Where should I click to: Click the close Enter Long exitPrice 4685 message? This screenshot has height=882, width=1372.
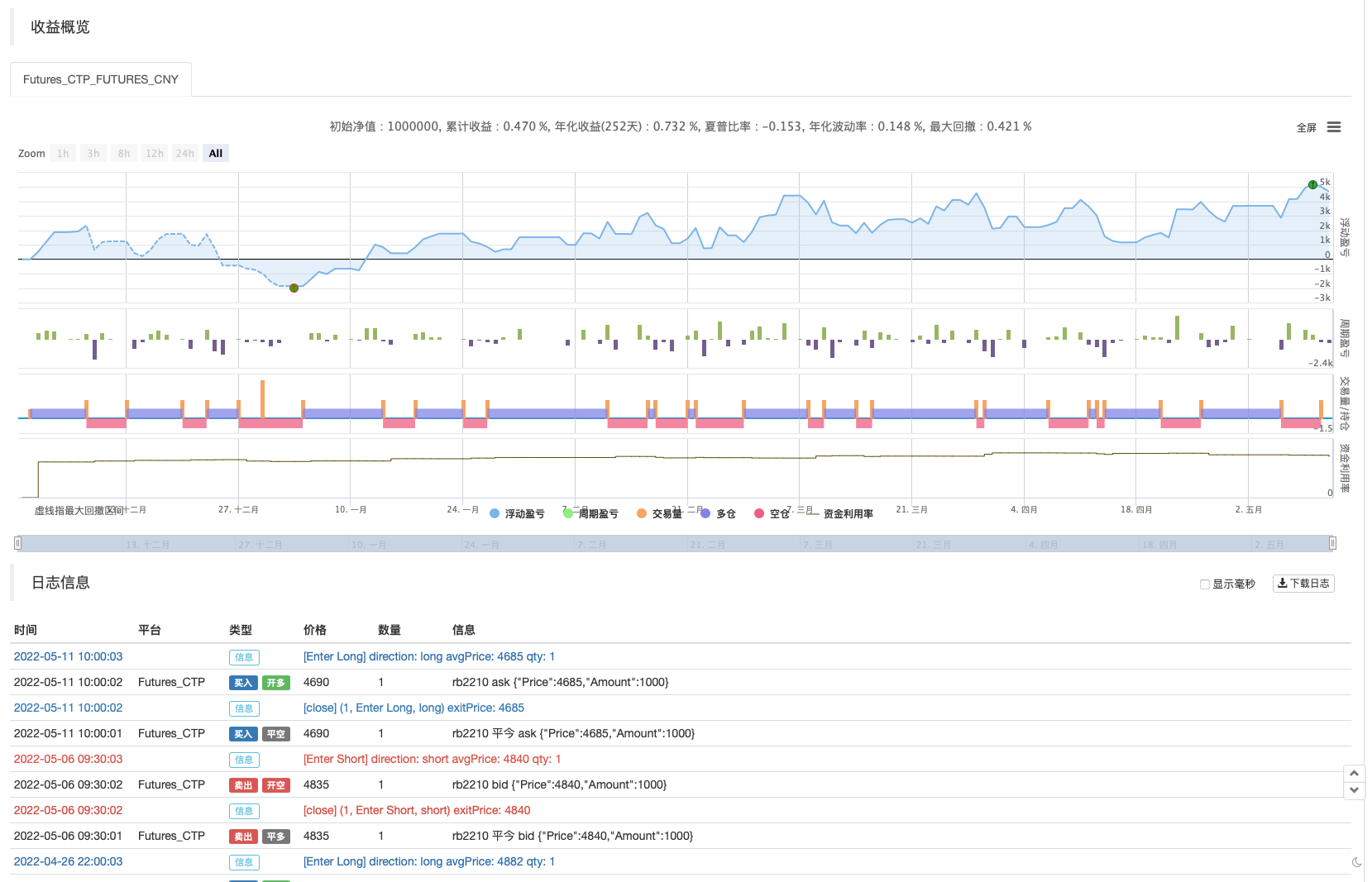point(414,708)
